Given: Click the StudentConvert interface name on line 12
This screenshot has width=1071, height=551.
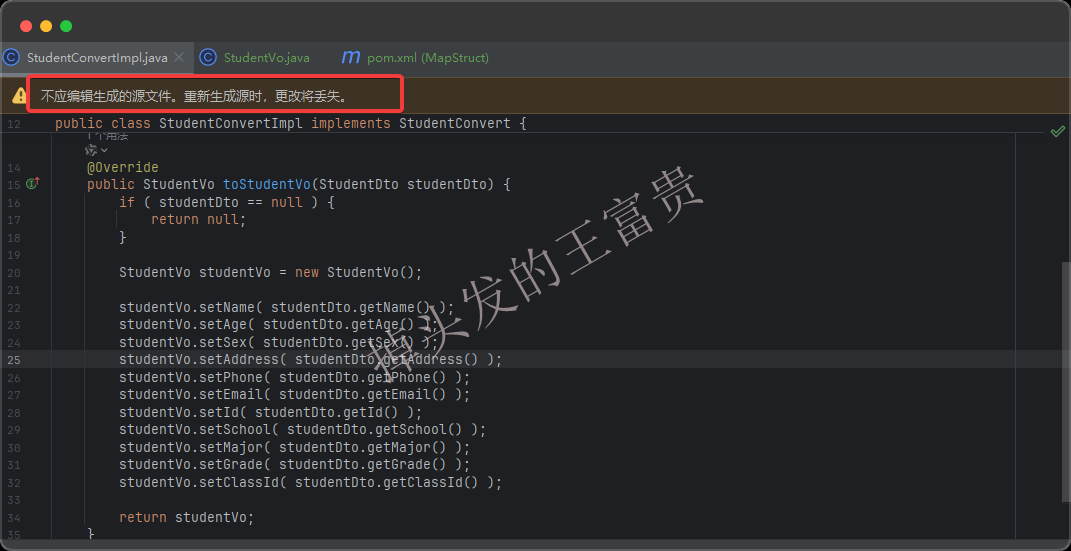Looking at the screenshot, I should pyautogui.click(x=455, y=124).
